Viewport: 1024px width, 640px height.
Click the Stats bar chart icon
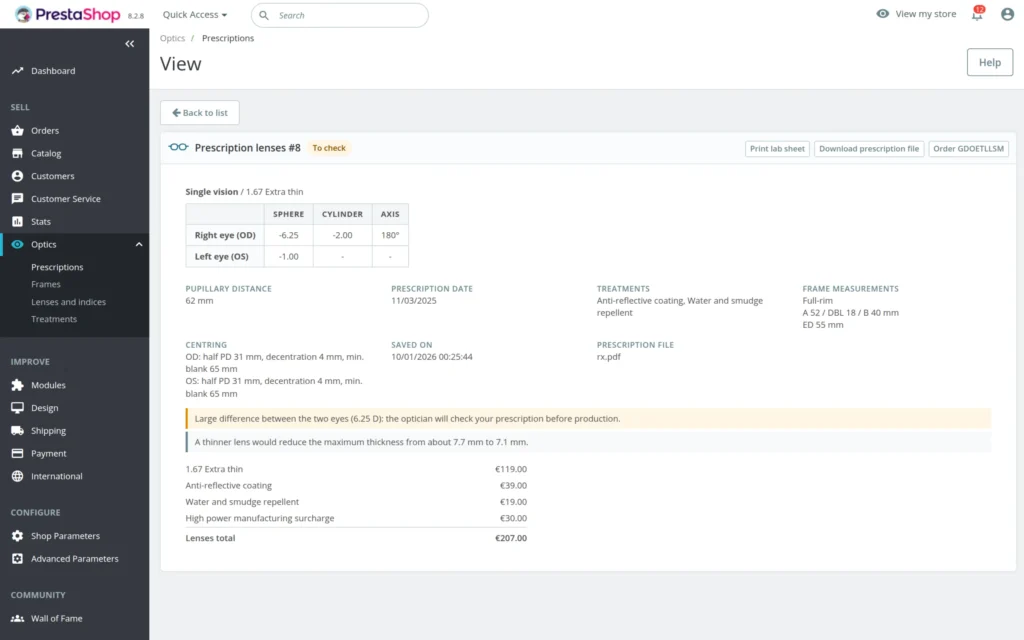(x=18, y=221)
